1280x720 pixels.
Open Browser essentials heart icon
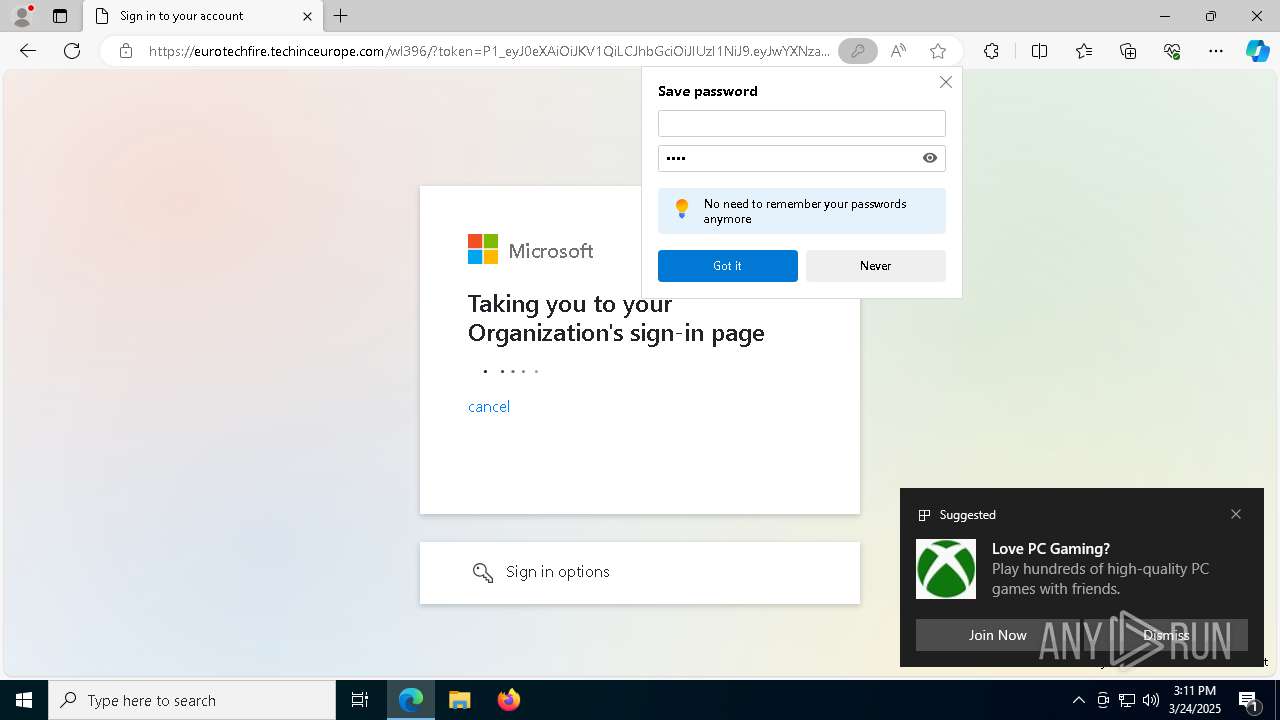point(1172,51)
